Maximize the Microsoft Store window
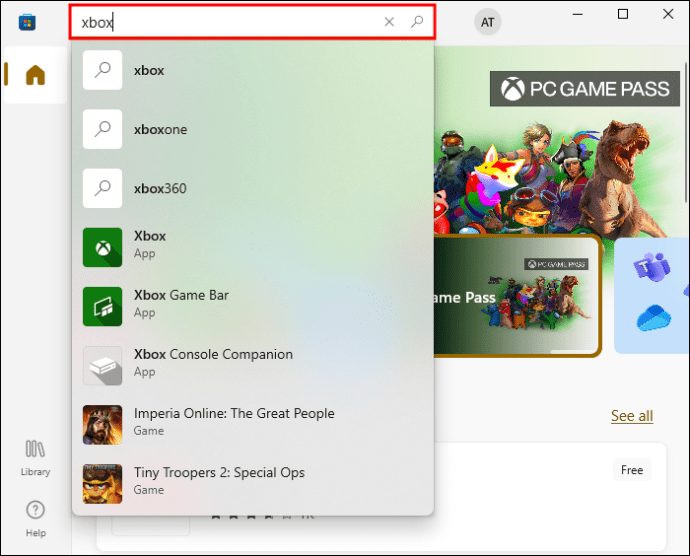The image size is (690, 556). coord(623,14)
